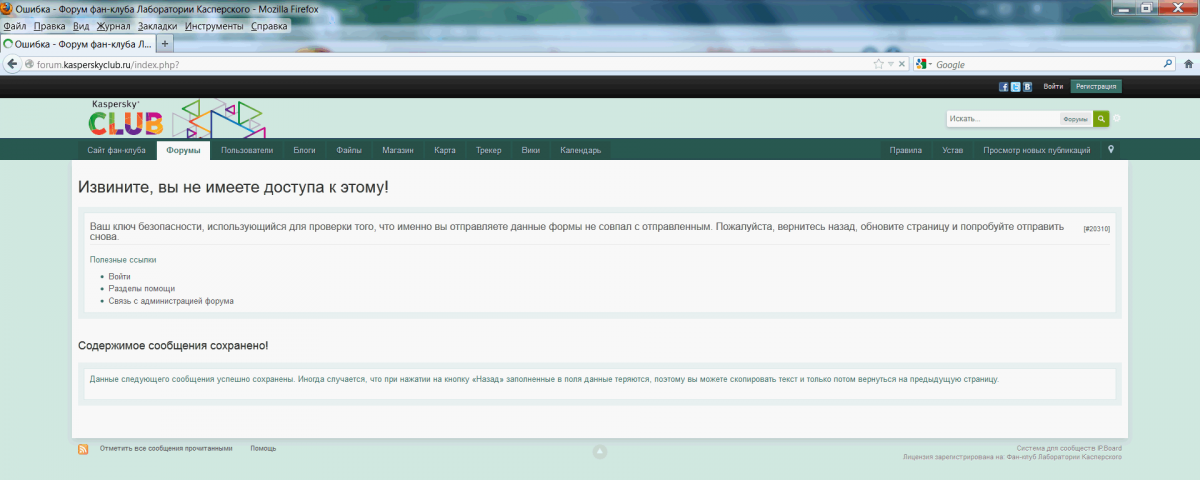This screenshot has width=1200, height=480.
Task: Click heading Извините, вы не имеете доступа
Action: (233, 187)
